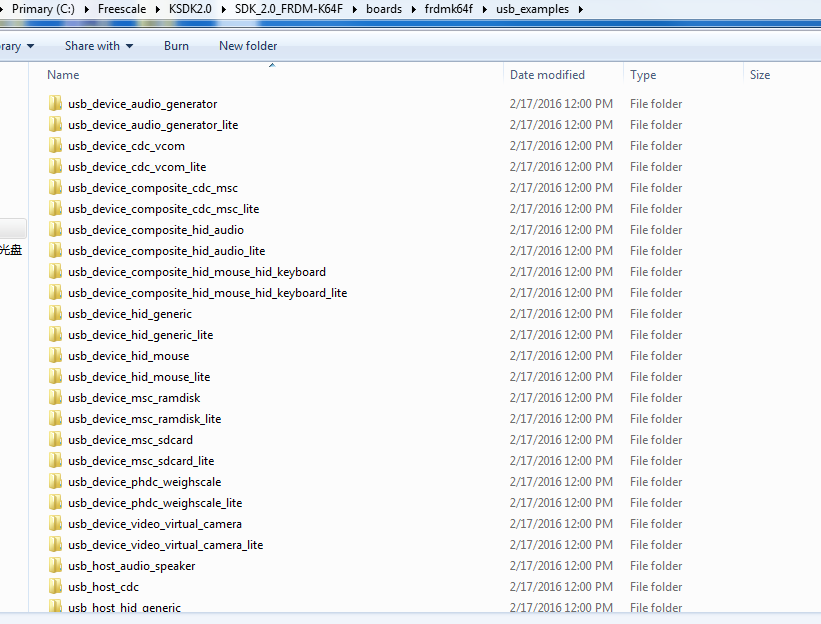Go to SDK_2.0_FRDM-K64F in address bar
Screen dimensions: 821x624
289,9
